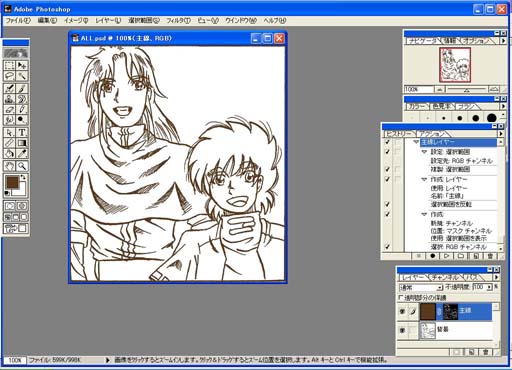
Task: Open the Actions palette flyout menu
Action: (x=500, y=134)
